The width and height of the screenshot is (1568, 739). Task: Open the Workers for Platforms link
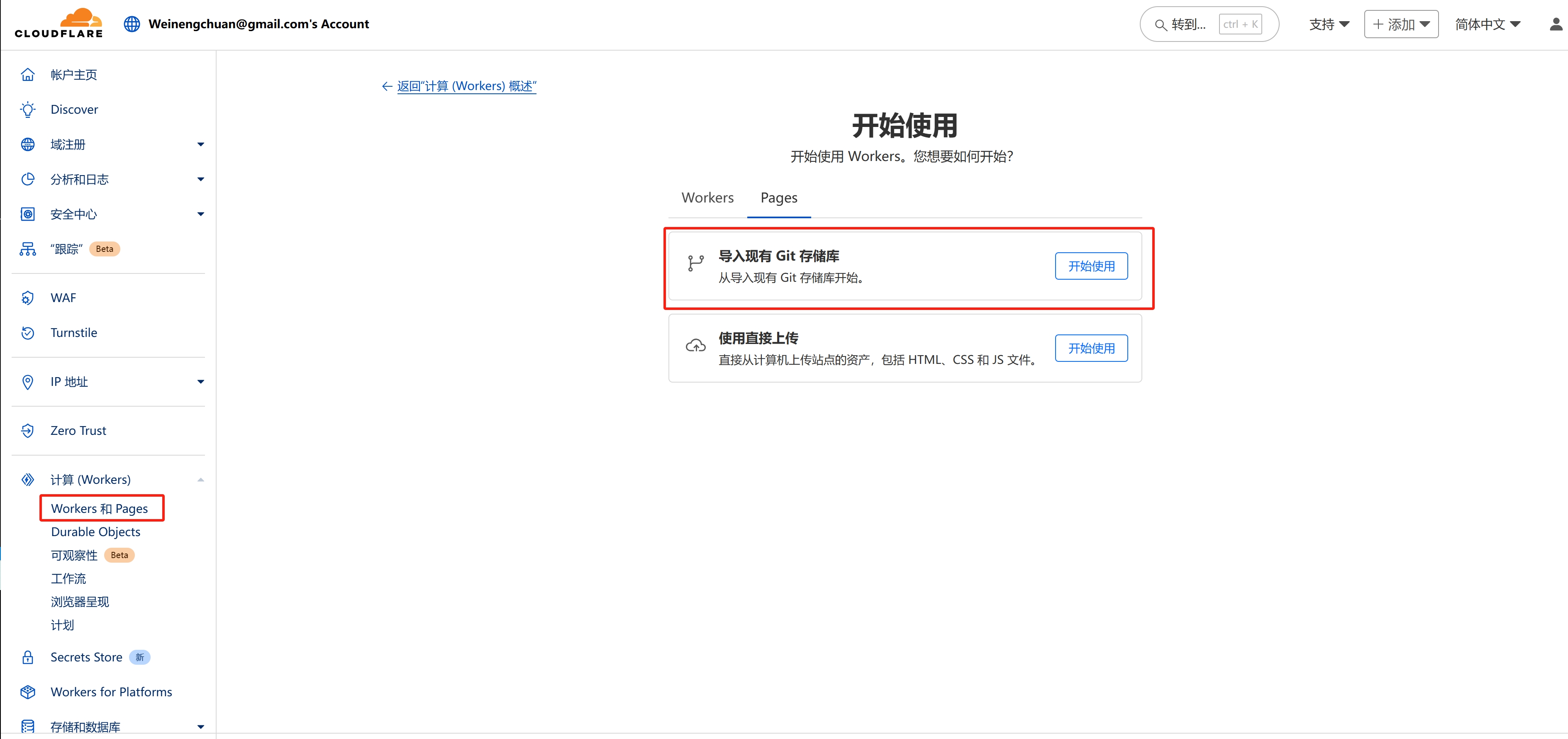[111, 692]
